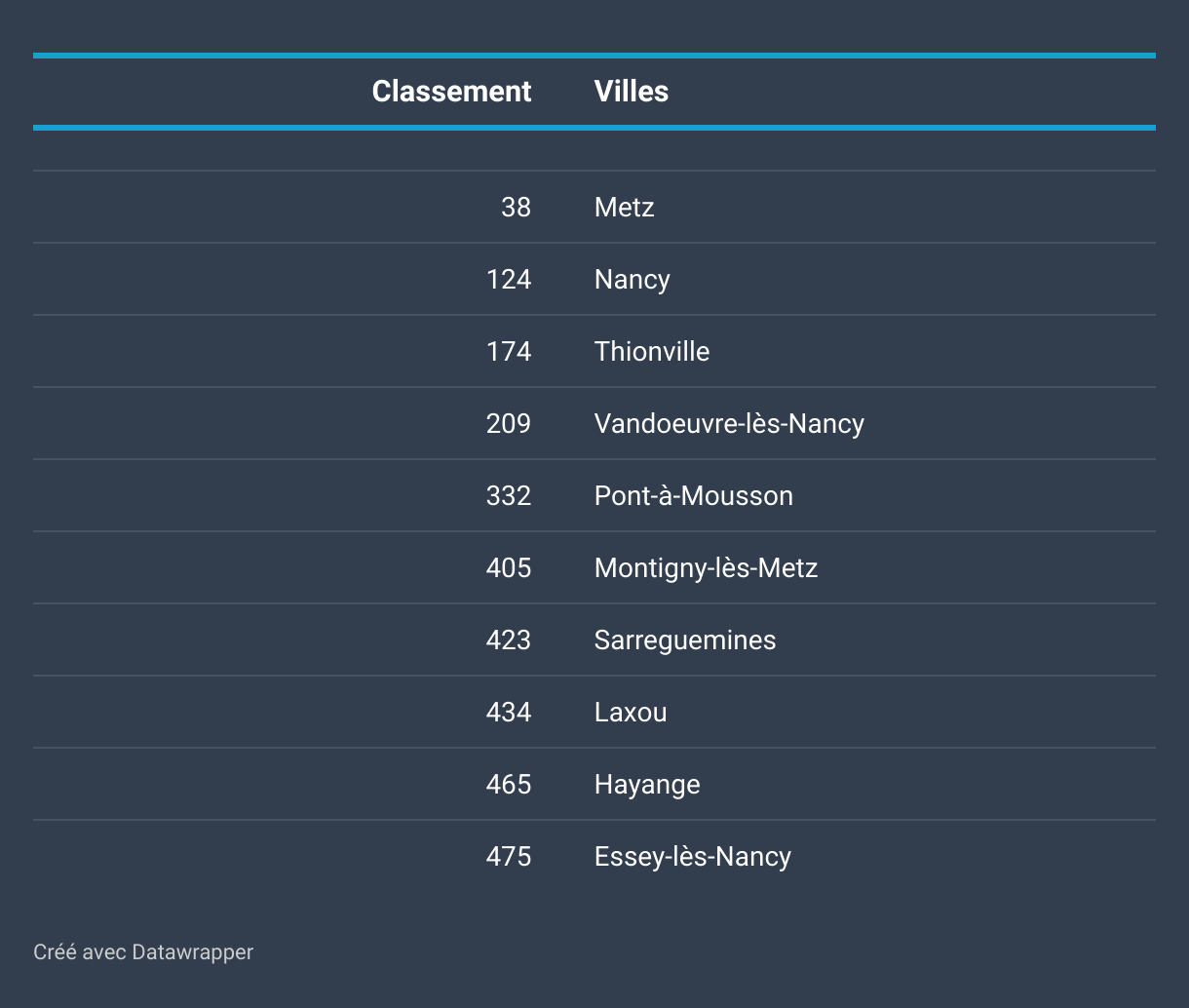Click the Pont-à-Mousson city name
Screen dimensions: 1189x1008
694,495
